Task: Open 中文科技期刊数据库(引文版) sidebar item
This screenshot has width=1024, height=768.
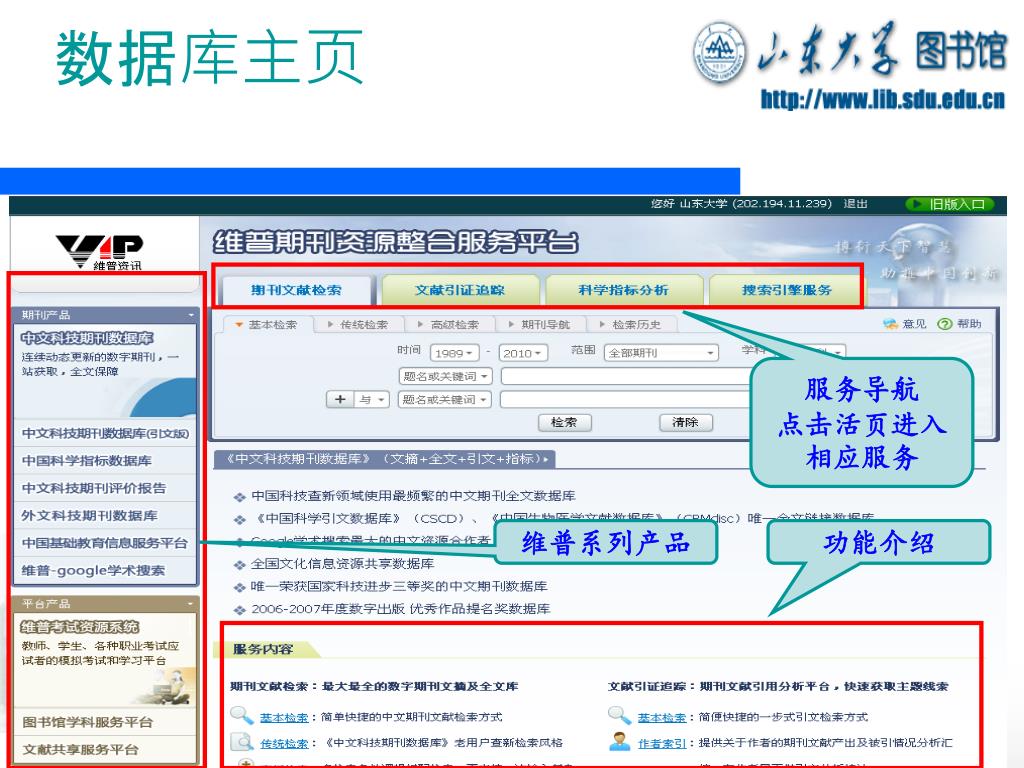Action: (x=105, y=434)
